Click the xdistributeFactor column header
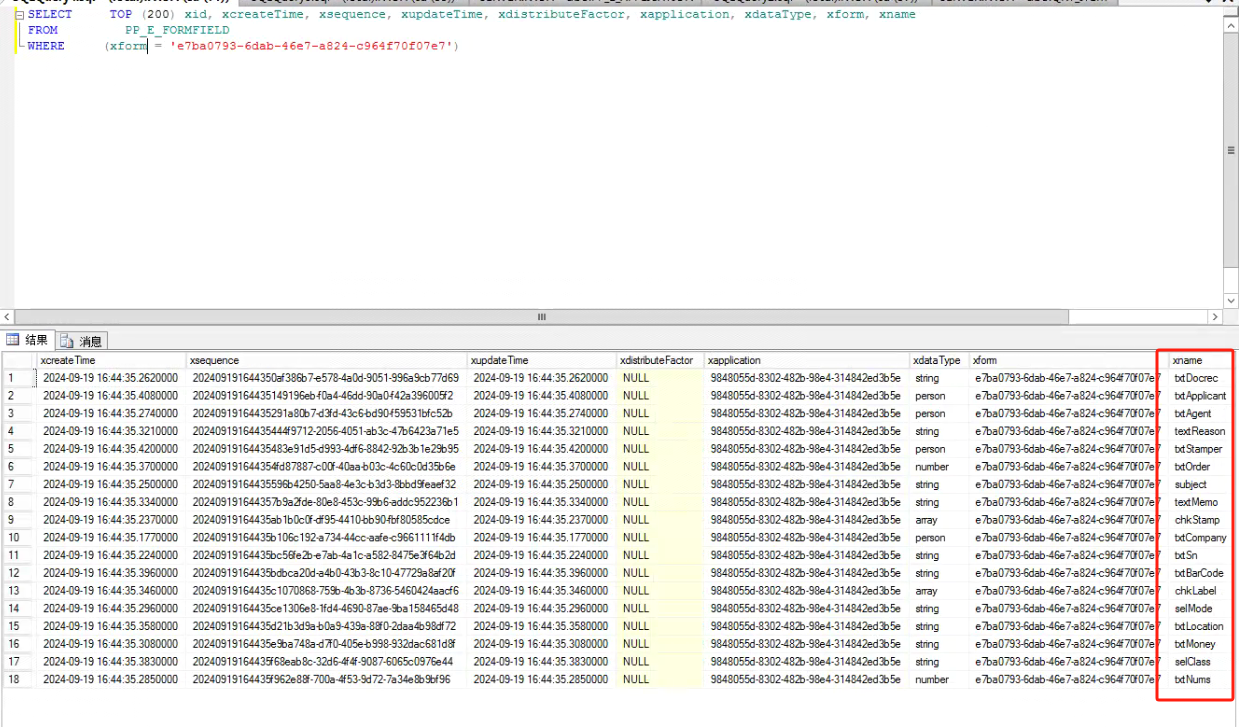The height and width of the screenshot is (727, 1239). coord(656,360)
